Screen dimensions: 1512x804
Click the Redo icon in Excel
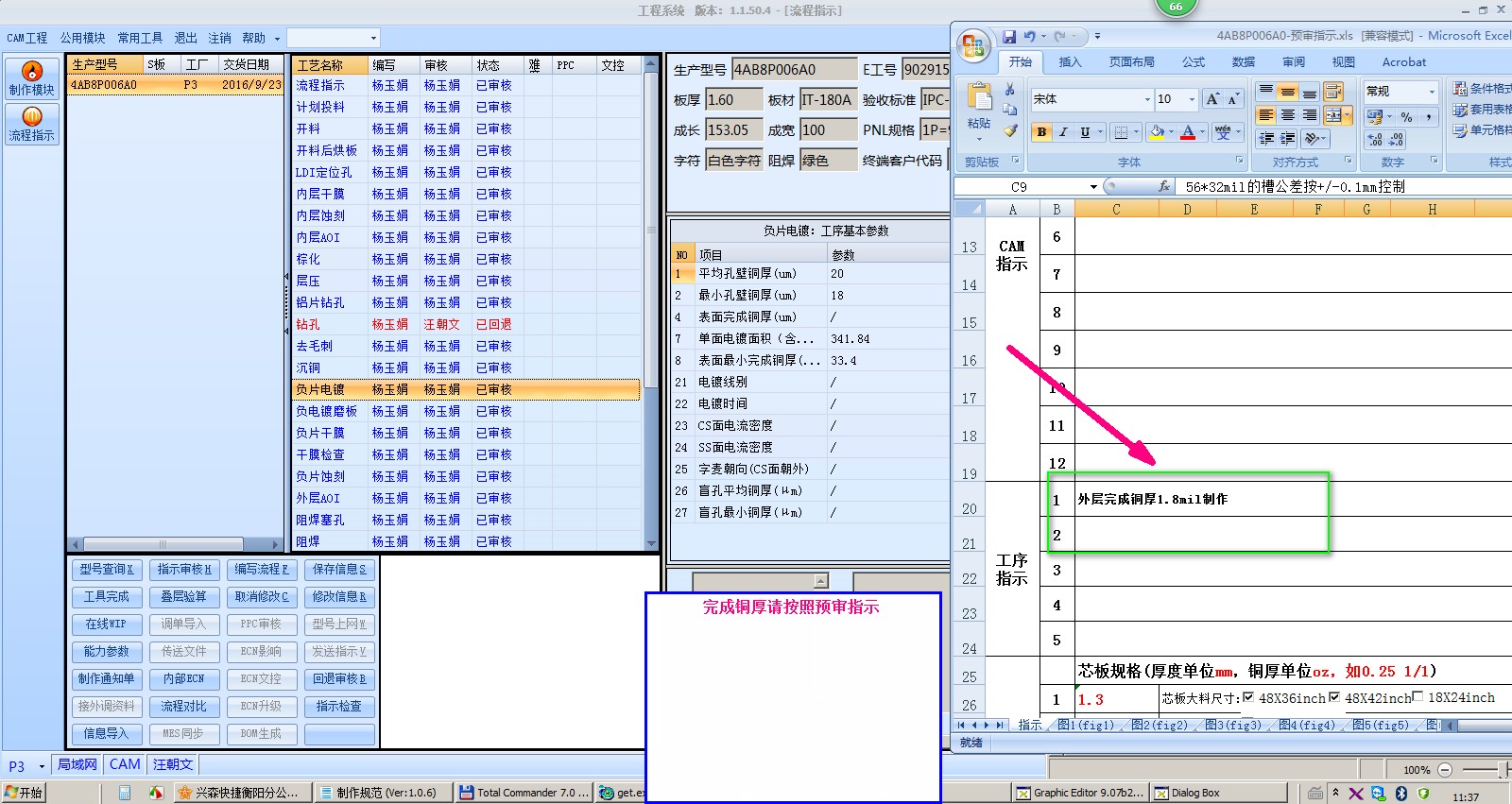coord(1059,36)
